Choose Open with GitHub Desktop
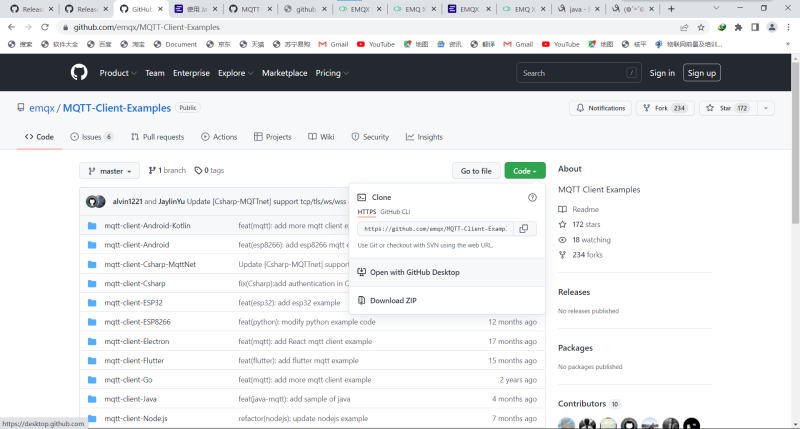800x429 pixels. point(447,272)
